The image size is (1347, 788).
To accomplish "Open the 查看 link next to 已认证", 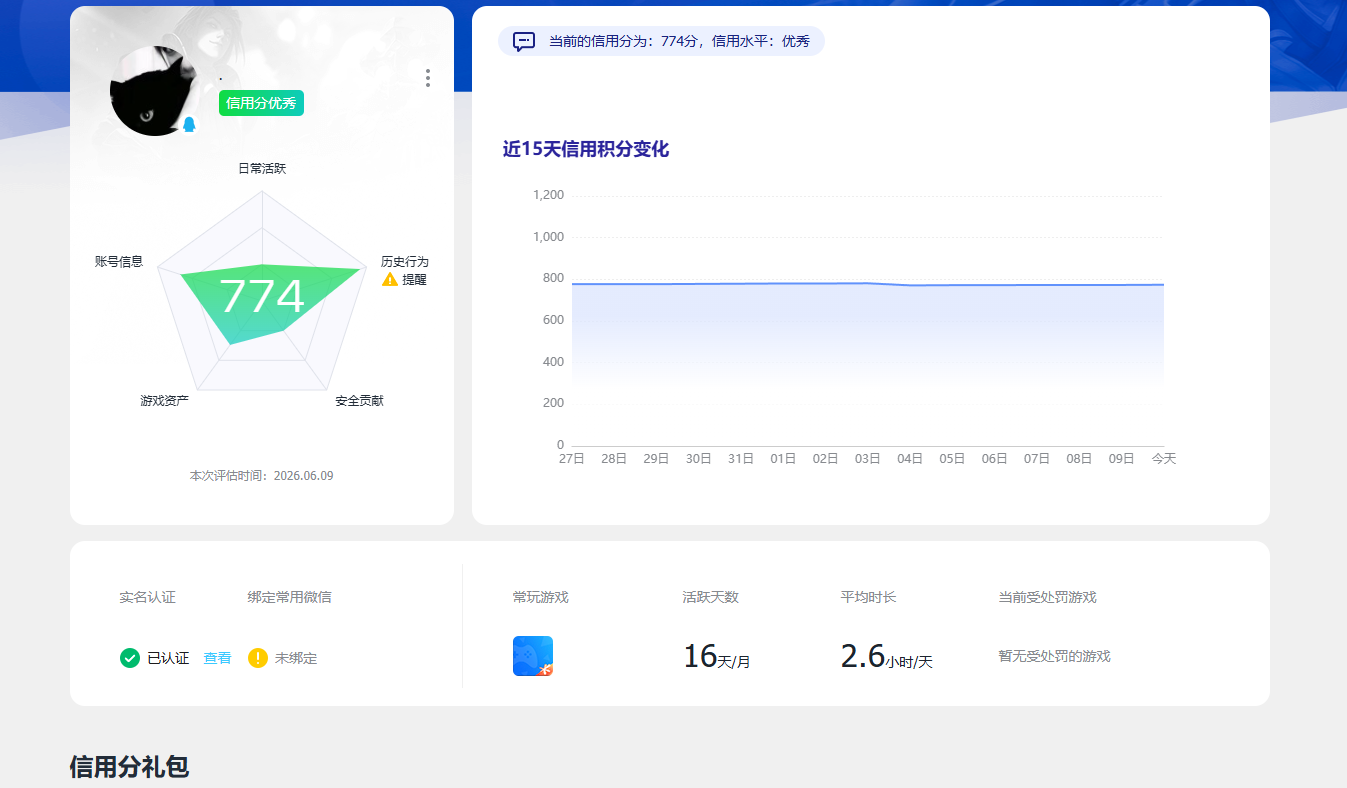I will (217, 658).
